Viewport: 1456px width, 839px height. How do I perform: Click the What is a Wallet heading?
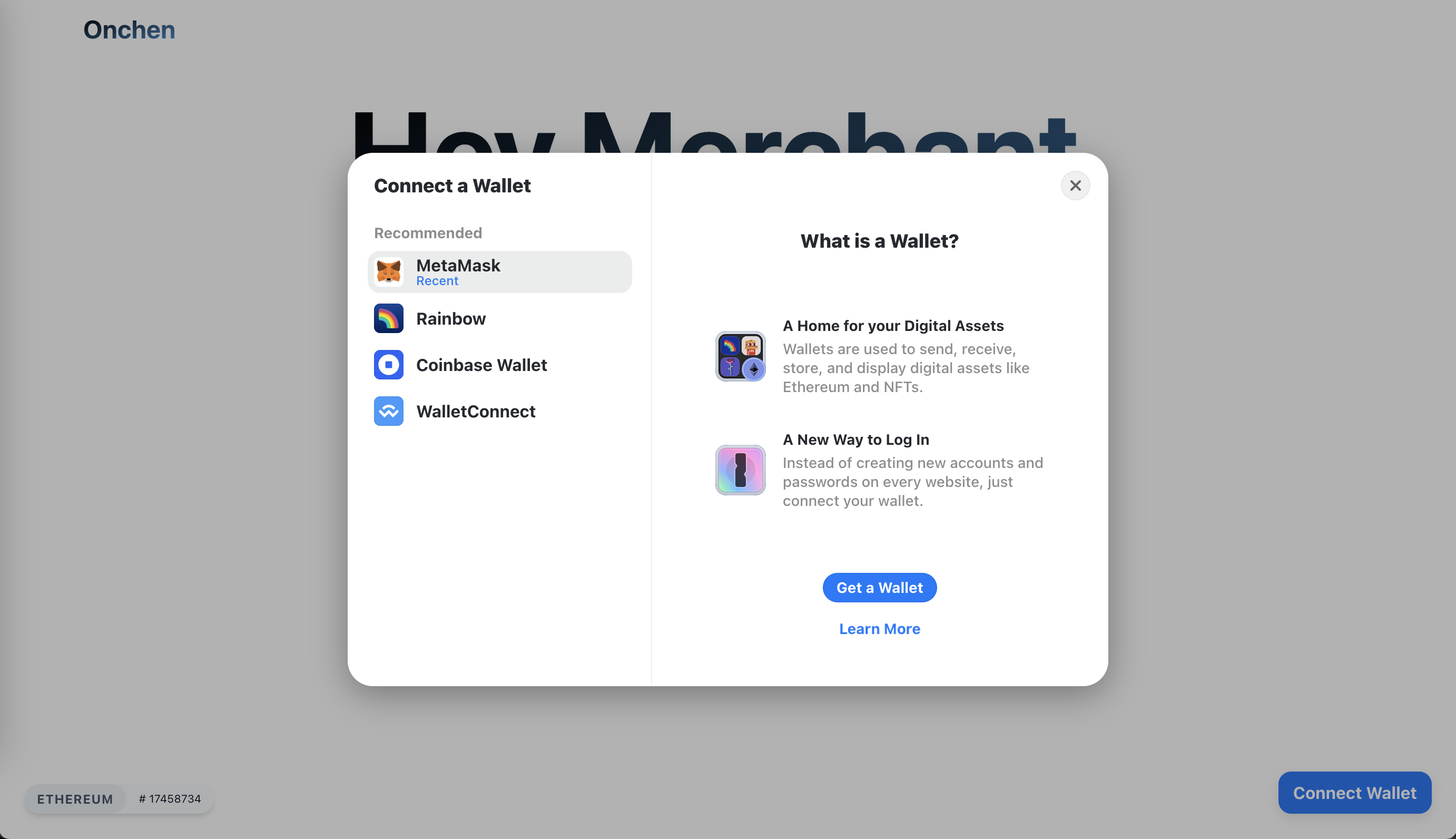click(x=880, y=241)
